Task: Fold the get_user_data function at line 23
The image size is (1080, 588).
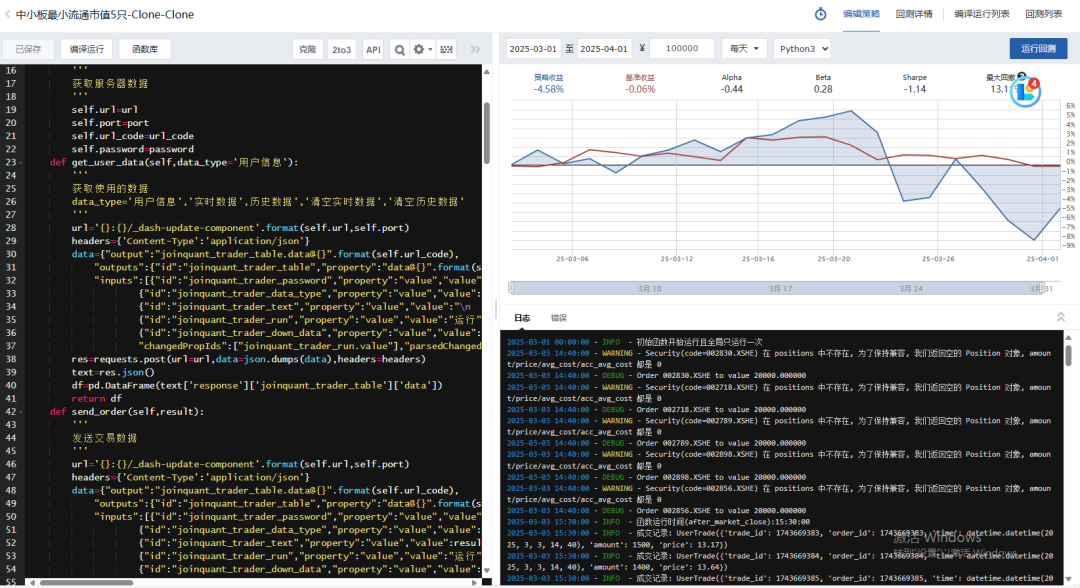Action: 21,163
